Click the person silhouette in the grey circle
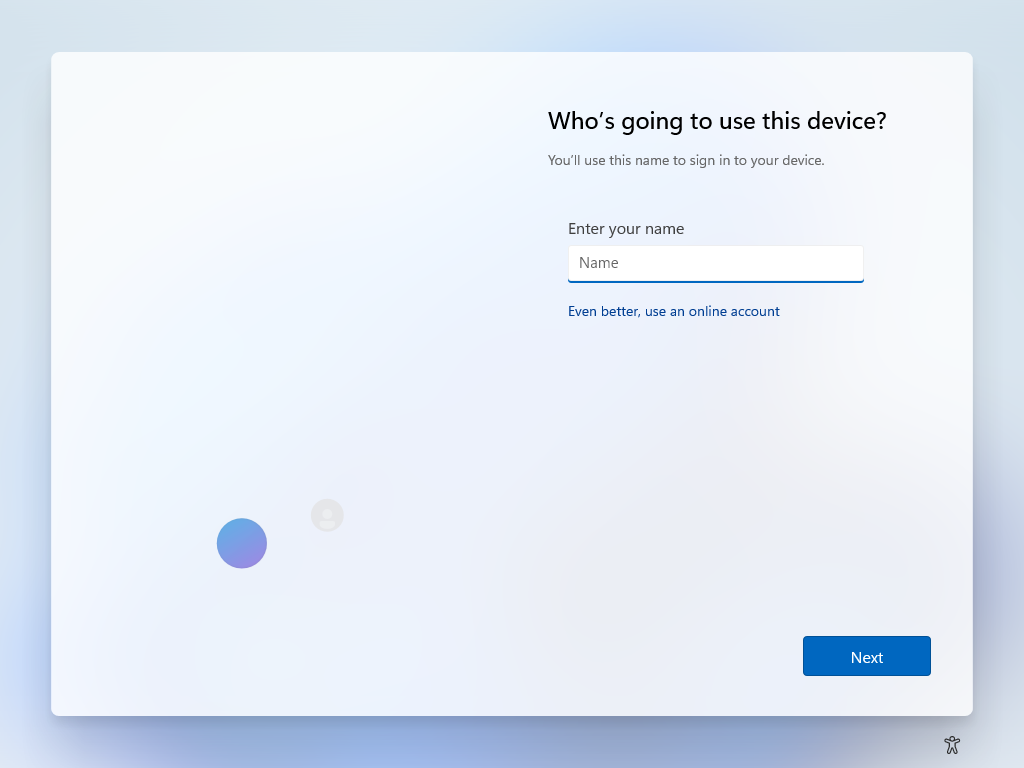Image resolution: width=1024 pixels, height=768 pixels. (327, 517)
